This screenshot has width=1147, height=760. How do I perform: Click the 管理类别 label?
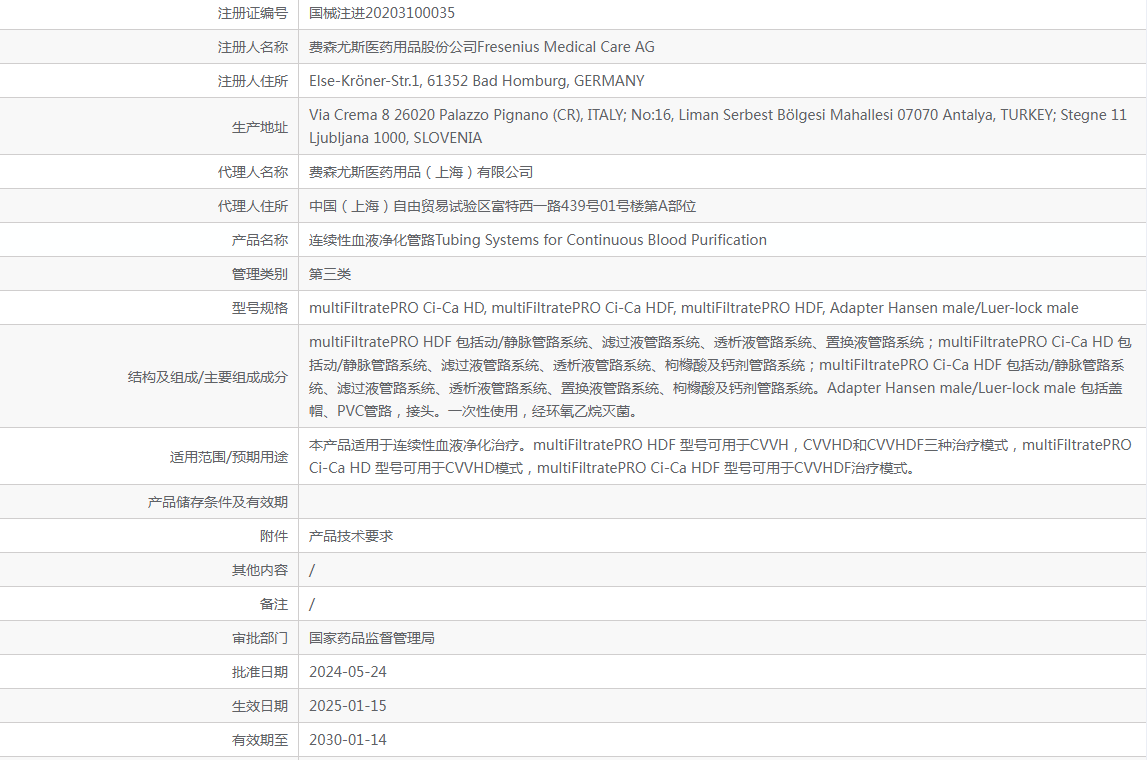click(x=260, y=274)
